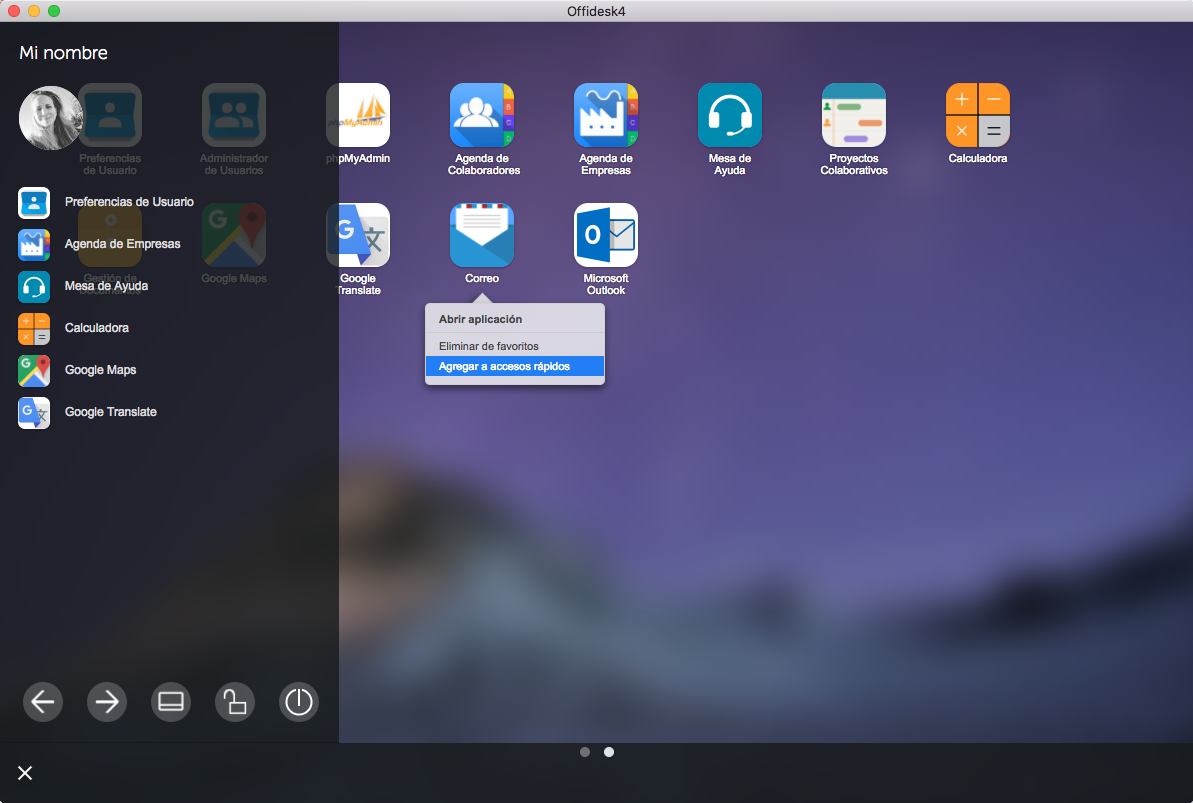Choose Abrir aplicación from context menu

pos(515,319)
